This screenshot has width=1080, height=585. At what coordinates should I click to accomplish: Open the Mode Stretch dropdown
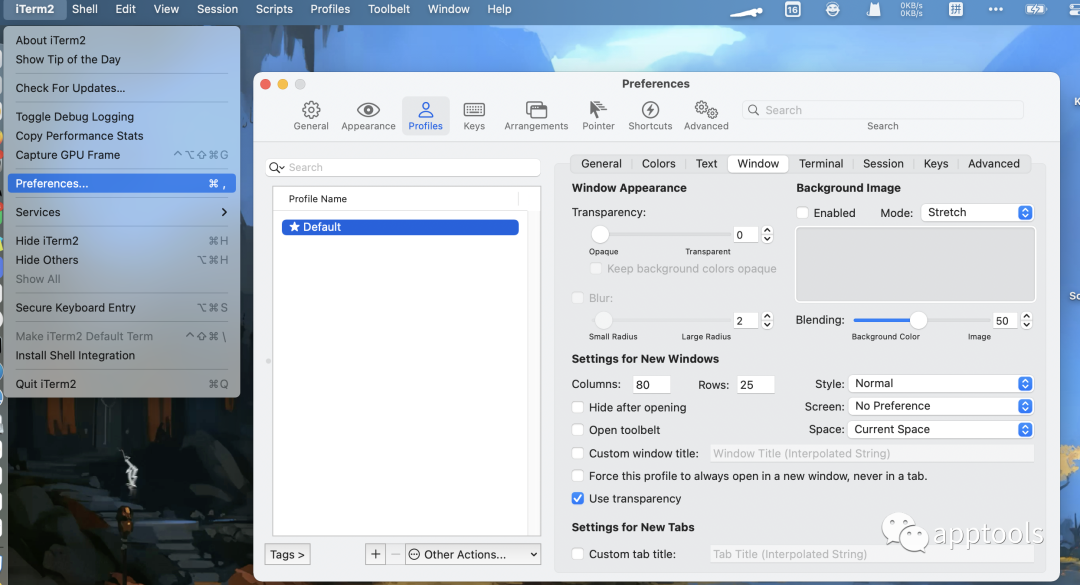(976, 213)
